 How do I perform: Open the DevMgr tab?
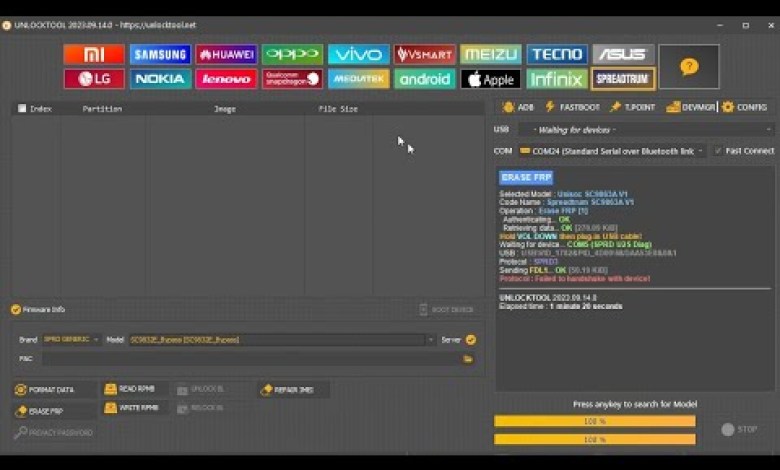coord(690,107)
